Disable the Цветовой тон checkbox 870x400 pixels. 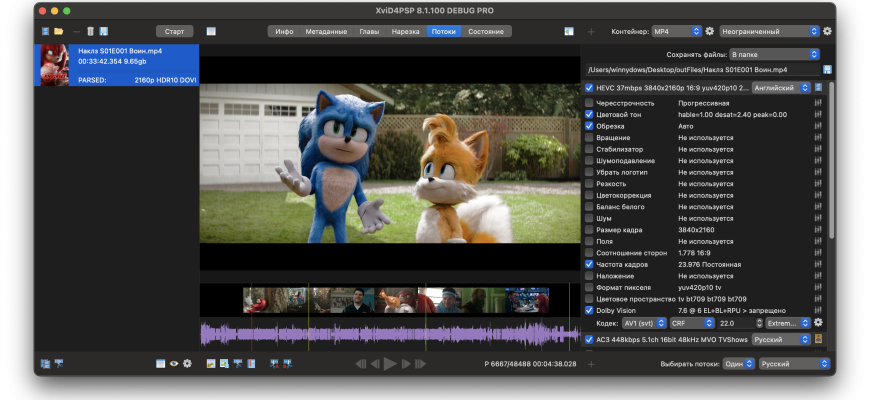point(589,114)
